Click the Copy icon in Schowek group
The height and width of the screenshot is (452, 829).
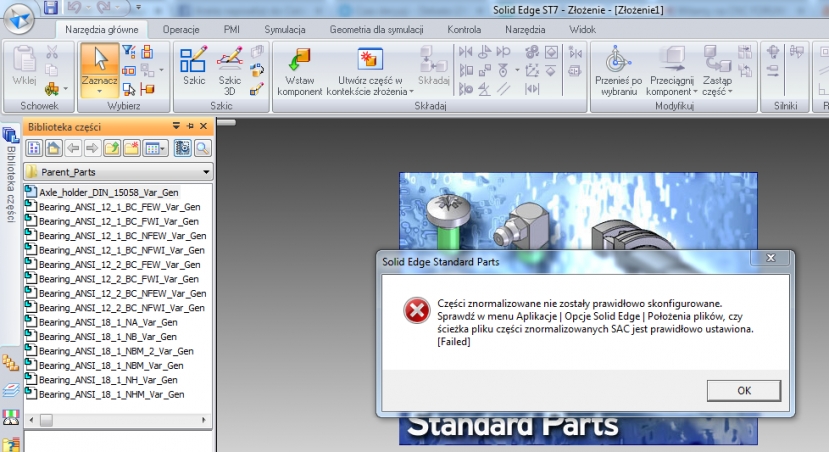(x=52, y=70)
